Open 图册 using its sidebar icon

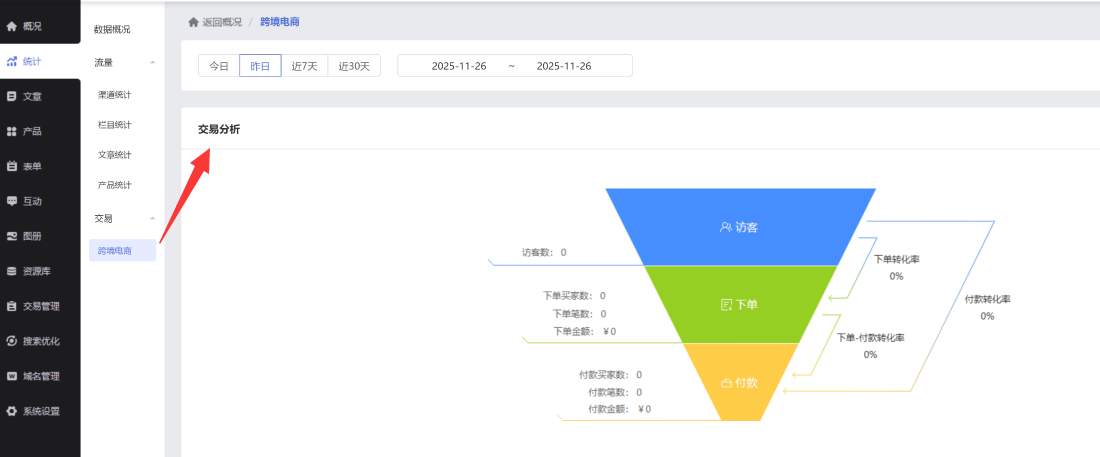tap(12, 236)
